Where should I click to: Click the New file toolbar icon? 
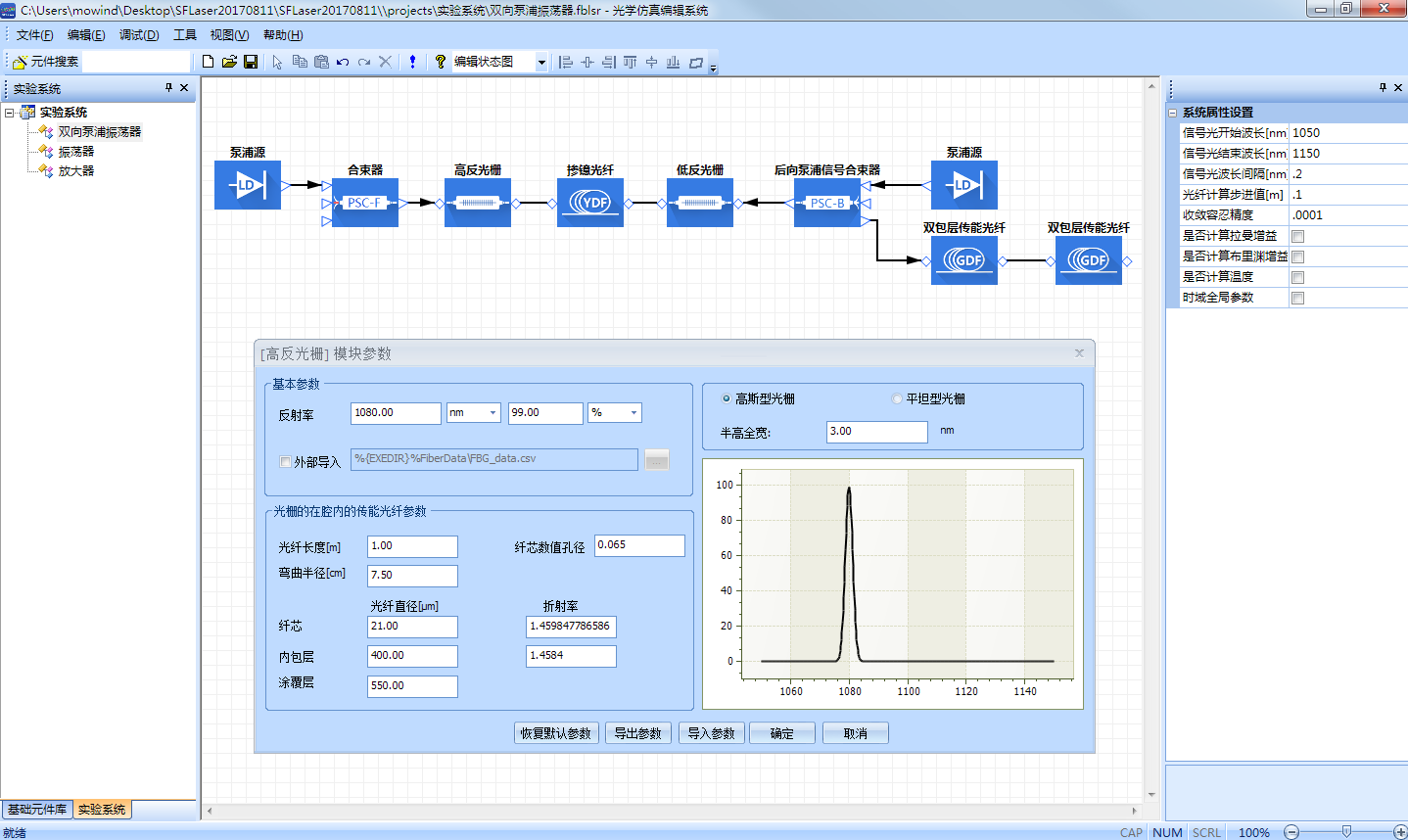208,62
